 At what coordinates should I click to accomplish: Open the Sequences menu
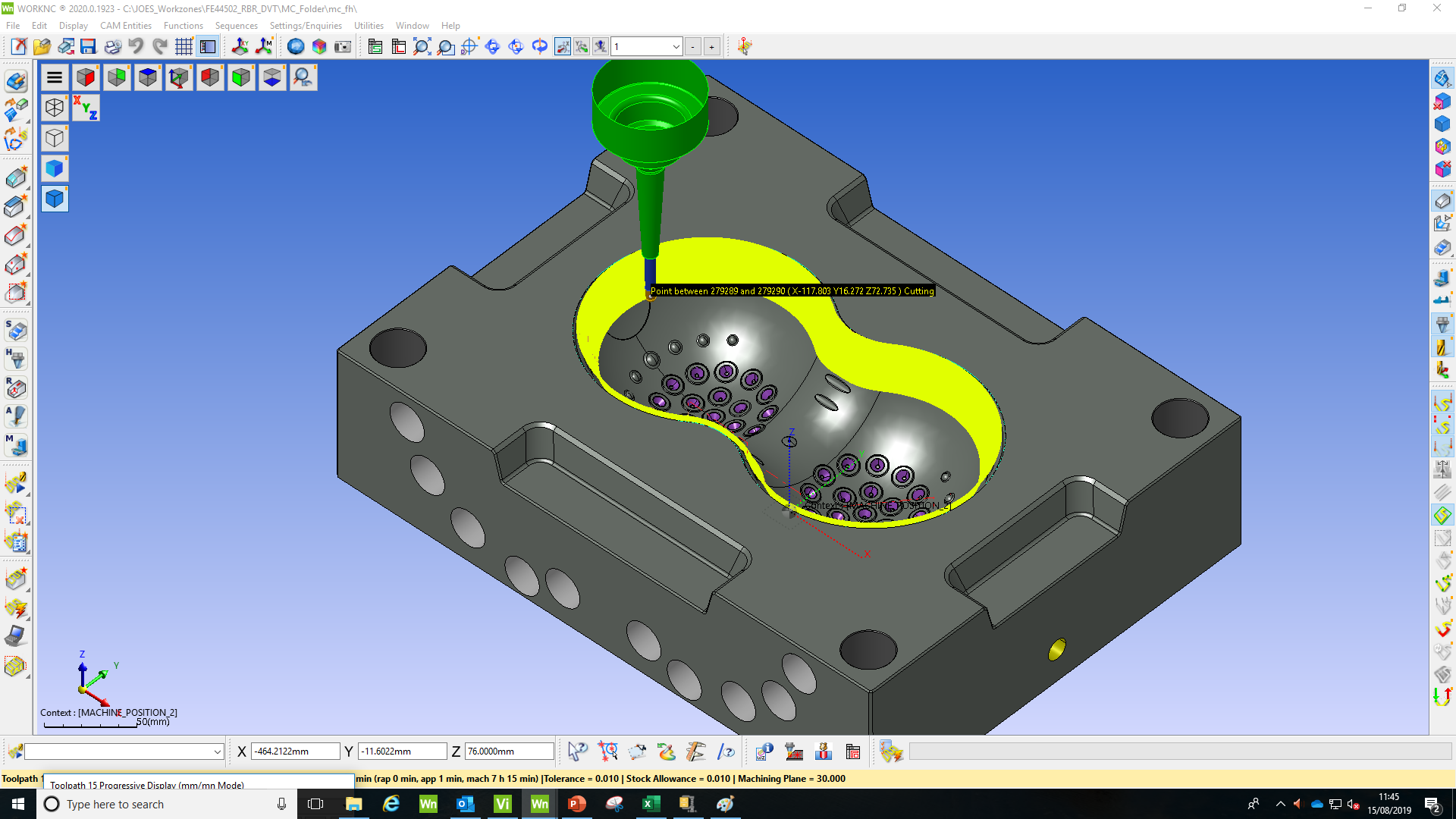(x=236, y=26)
